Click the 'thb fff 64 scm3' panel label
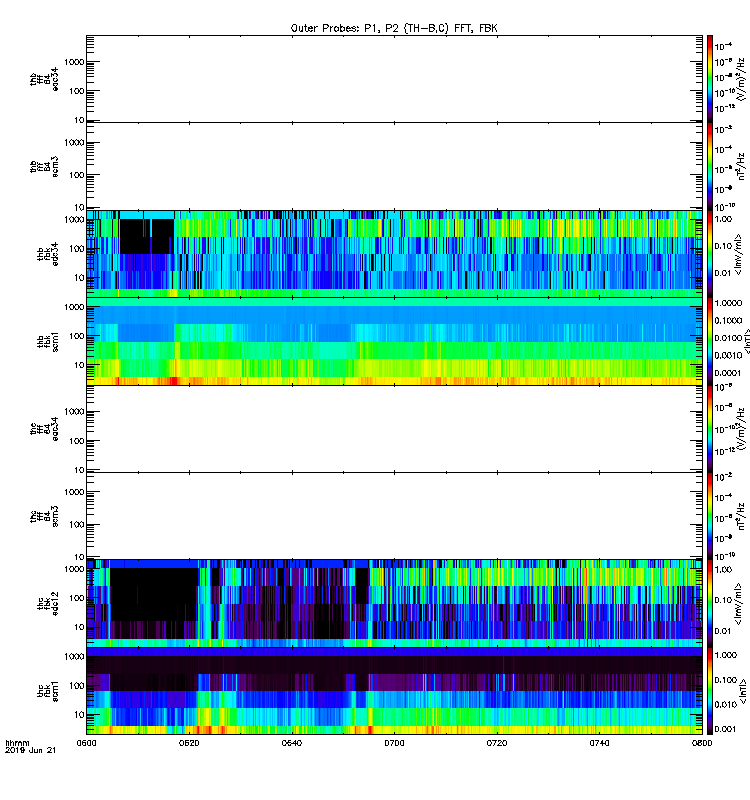 tap(44, 167)
